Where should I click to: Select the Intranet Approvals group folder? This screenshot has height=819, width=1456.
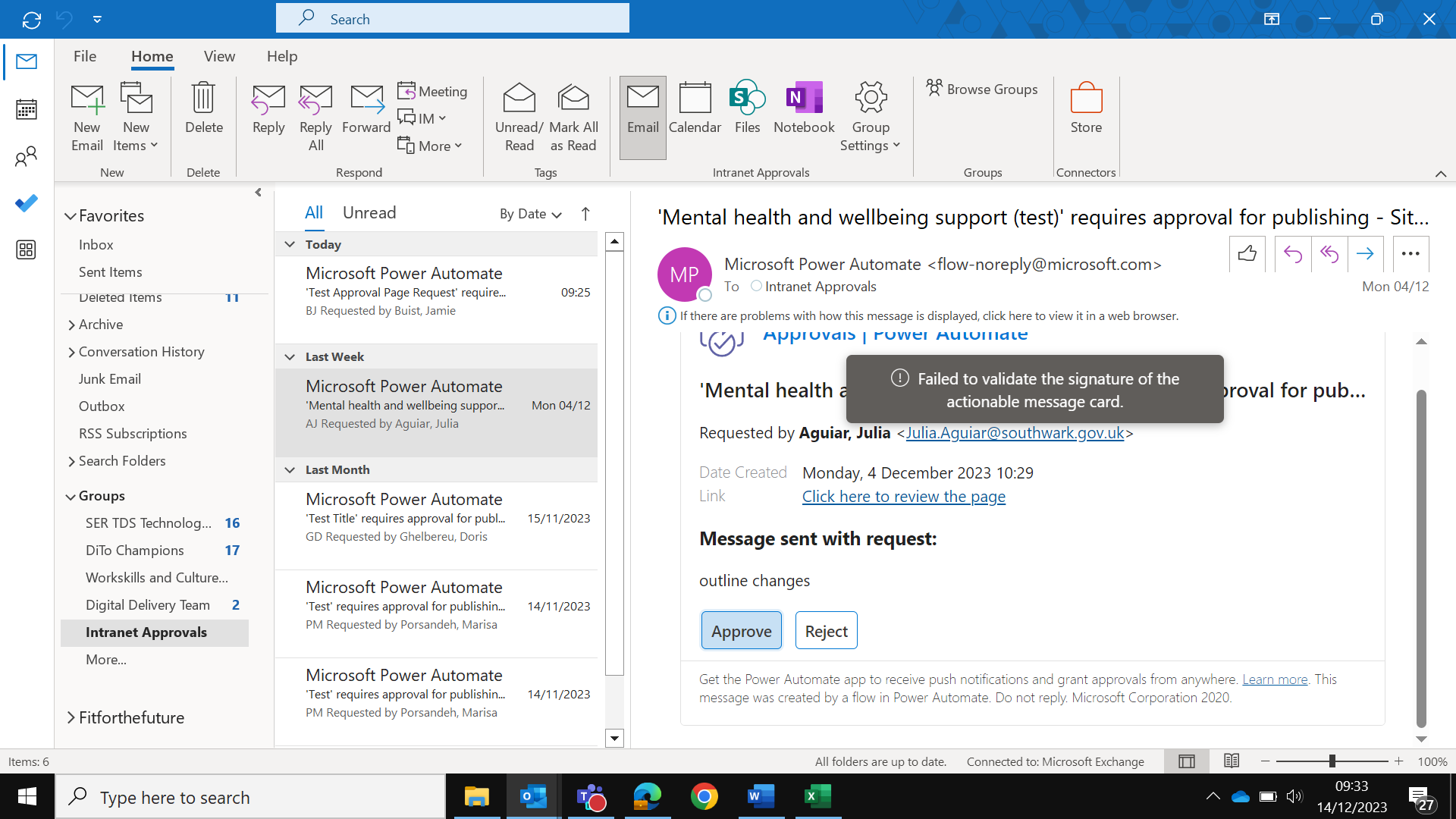click(155, 632)
